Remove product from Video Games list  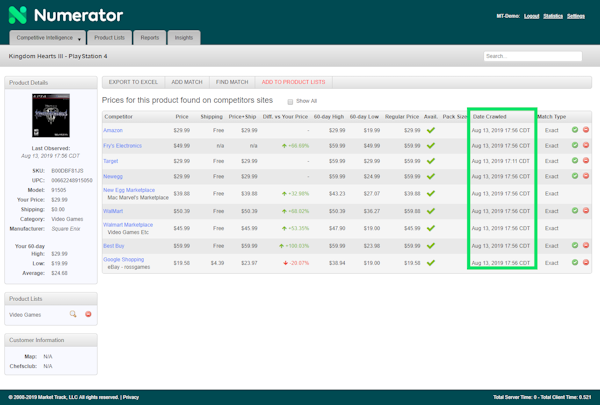coord(88,315)
